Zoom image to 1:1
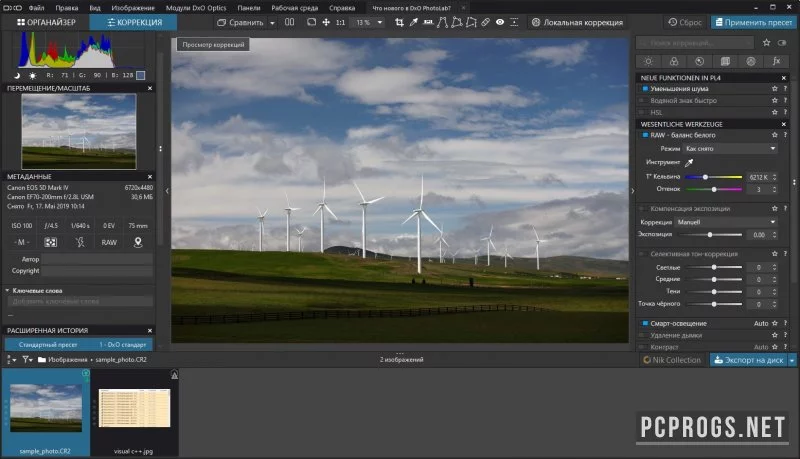The height and width of the screenshot is (459, 800). [x=340, y=22]
